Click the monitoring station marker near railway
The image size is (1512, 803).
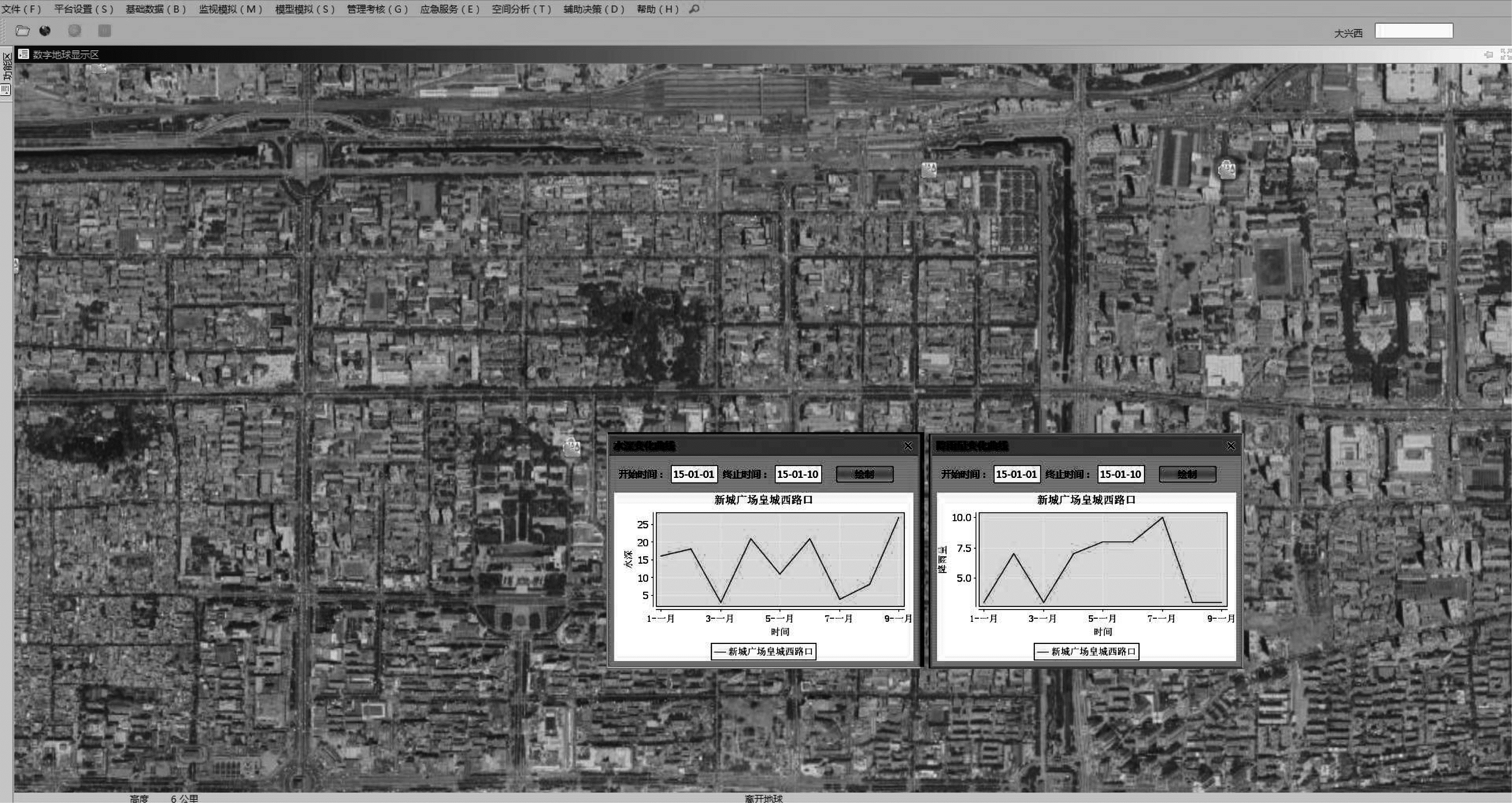pos(929,170)
